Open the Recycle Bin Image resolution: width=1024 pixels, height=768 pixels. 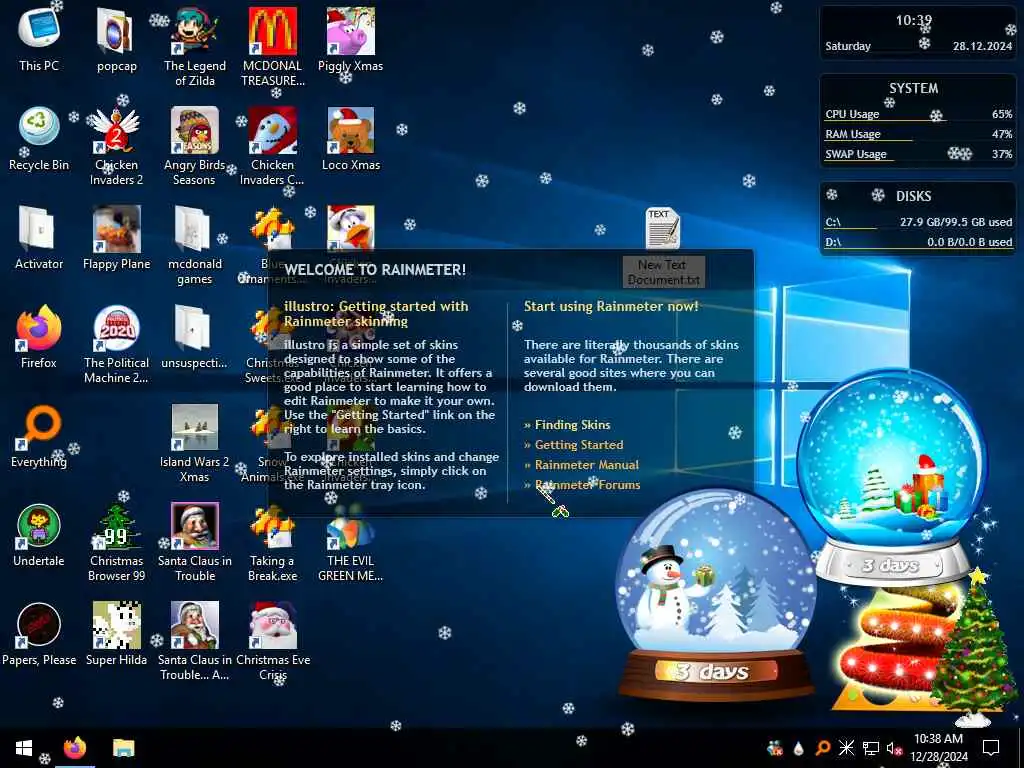pyautogui.click(x=39, y=138)
